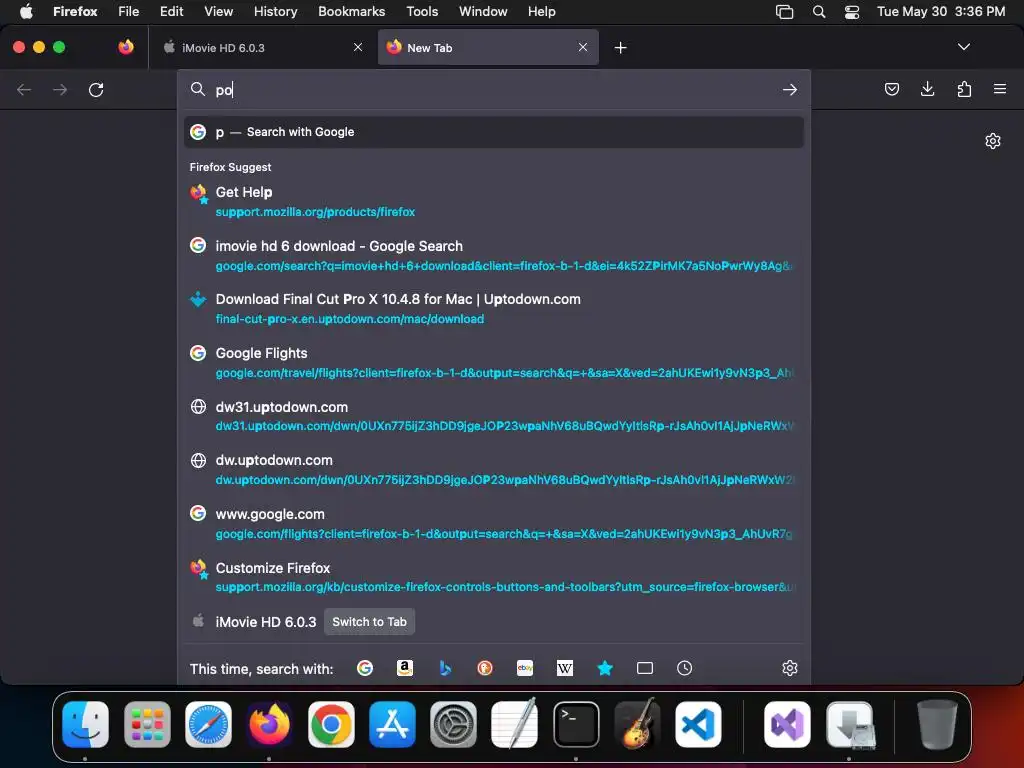Image resolution: width=1024 pixels, height=768 pixels.
Task: Open the Apple menu
Action: tap(26, 12)
